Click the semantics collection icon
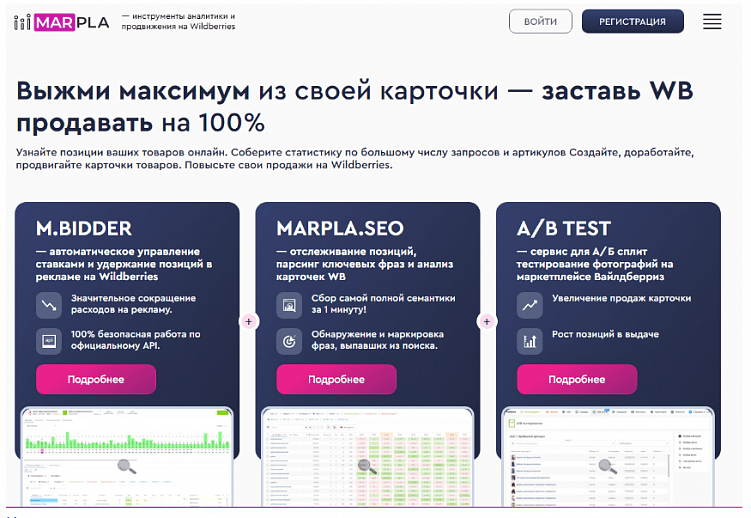751x518 pixels. (x=289, y=305)
